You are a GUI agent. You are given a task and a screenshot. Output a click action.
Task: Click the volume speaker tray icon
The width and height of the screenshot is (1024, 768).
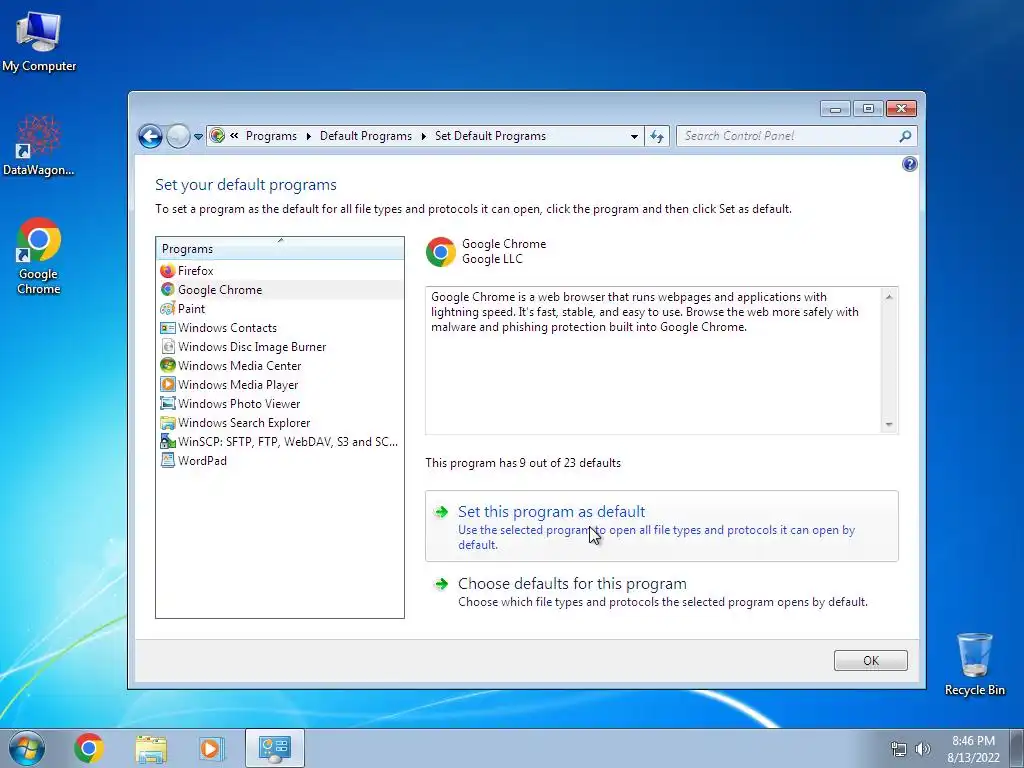(923, 749)
